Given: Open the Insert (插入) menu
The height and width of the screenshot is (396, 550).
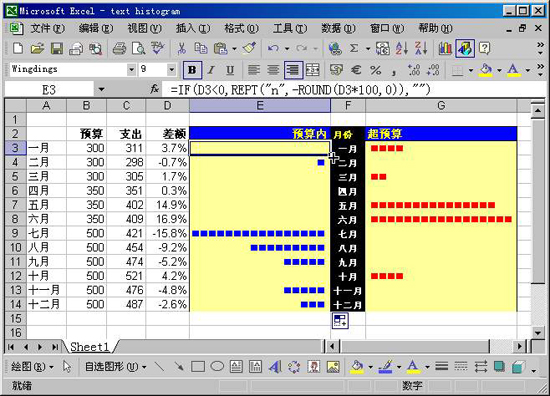Looking at the screenshot, I should coord(193,28).
